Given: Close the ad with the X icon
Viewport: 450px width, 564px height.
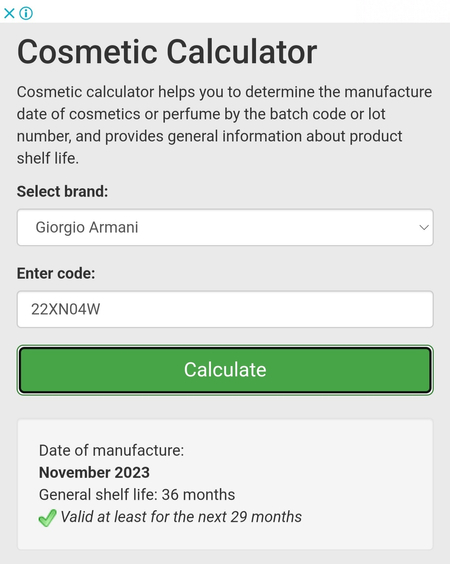Looking at the screenshot, I should (x=9, y=14).
